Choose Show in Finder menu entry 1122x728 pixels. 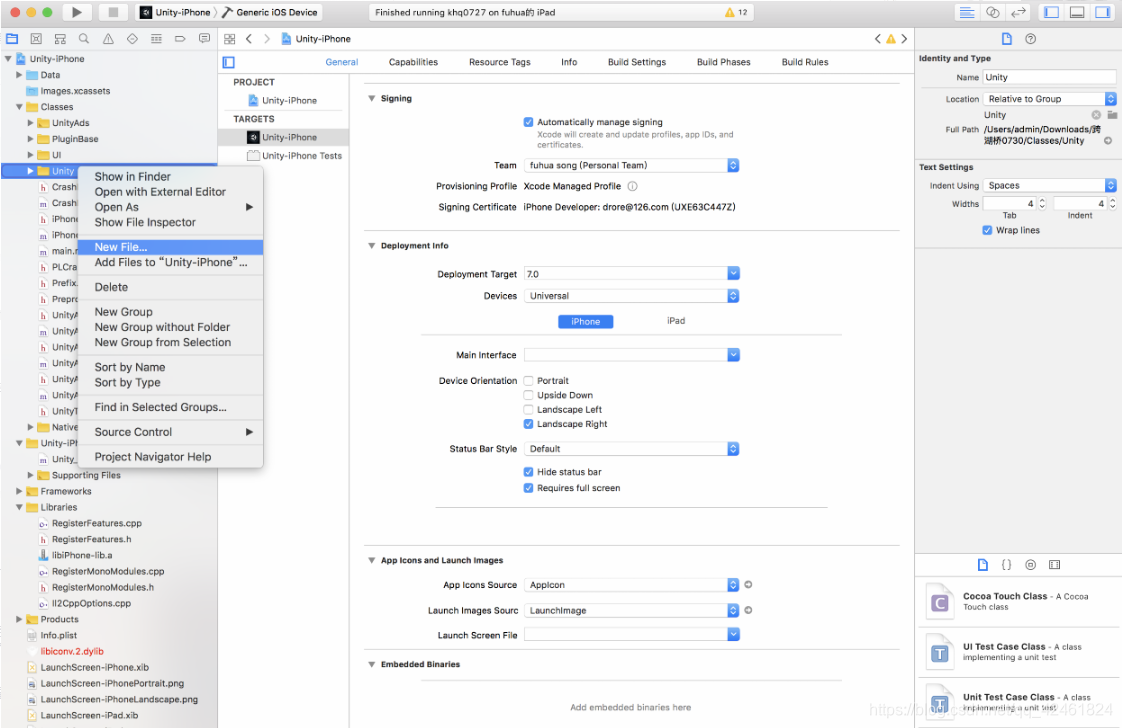170,177
